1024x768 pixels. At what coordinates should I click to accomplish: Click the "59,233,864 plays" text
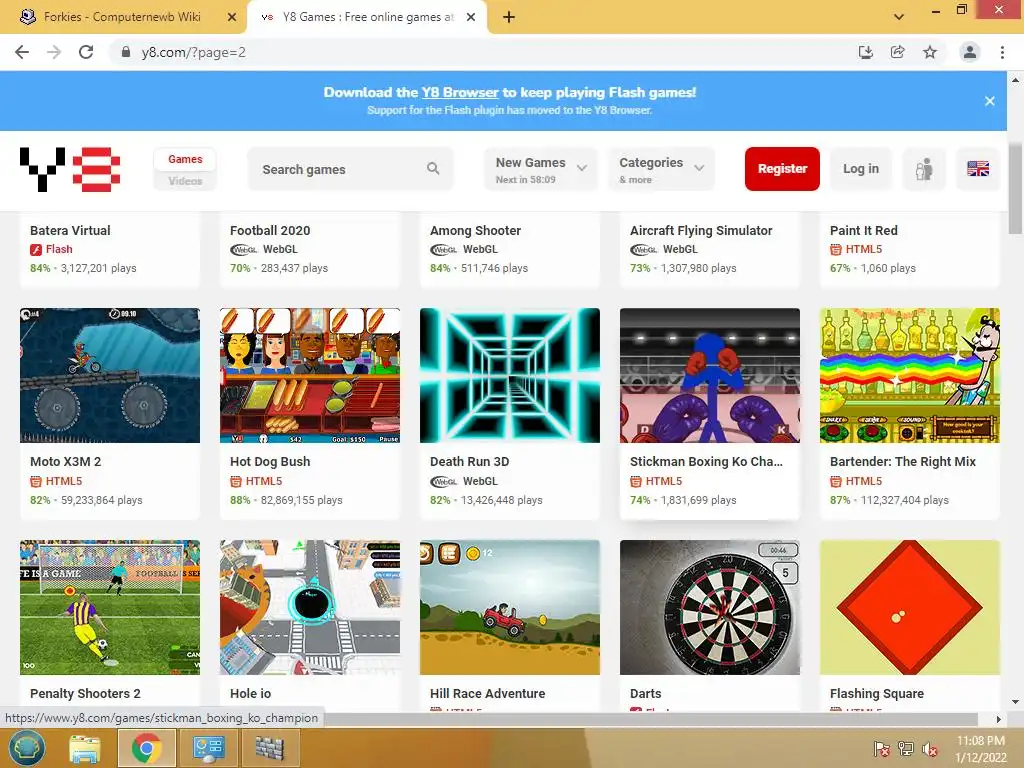point(101,500)
